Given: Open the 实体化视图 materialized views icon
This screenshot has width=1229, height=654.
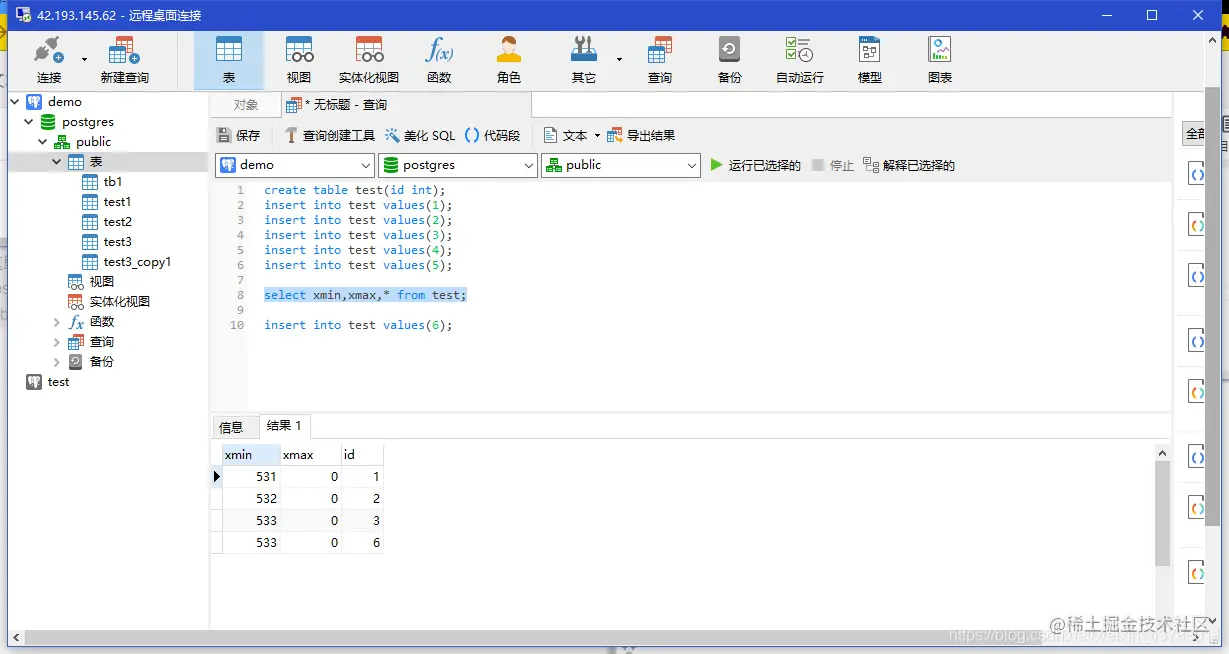Looking at the screenshot, I should pos(369,60).
